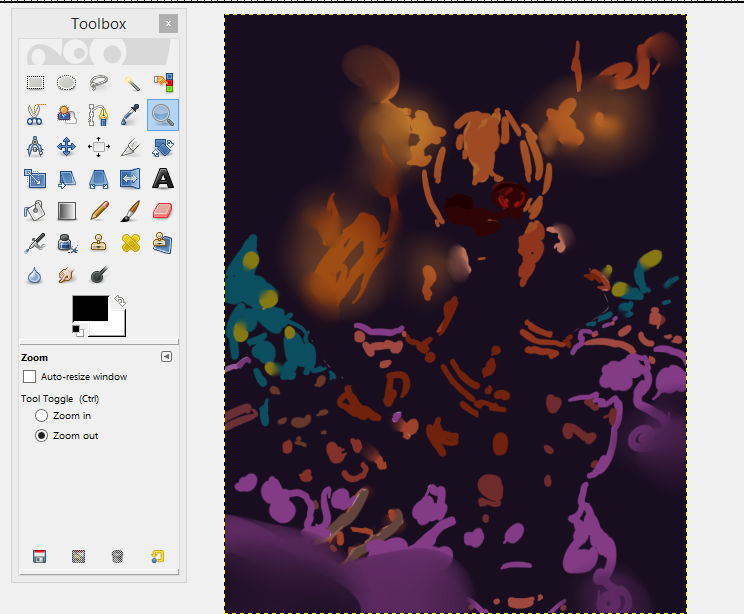Choose the Zoom in radio option
This screenshot has height=614, width=744.
[x=41, y=416]
